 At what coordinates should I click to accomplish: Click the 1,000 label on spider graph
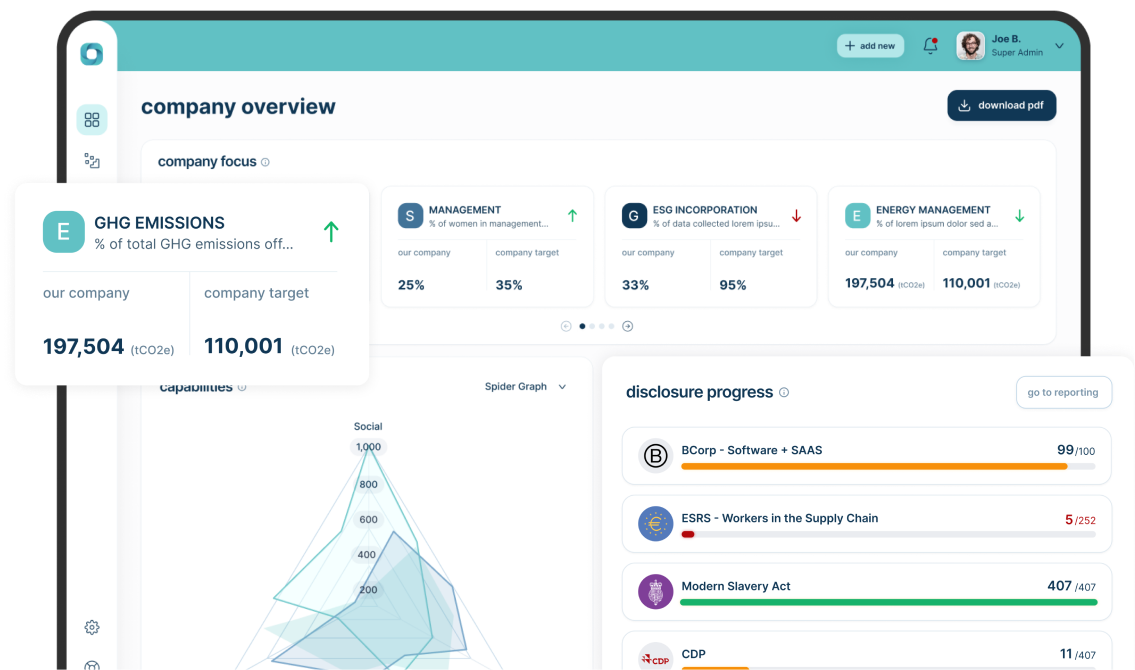368,447
